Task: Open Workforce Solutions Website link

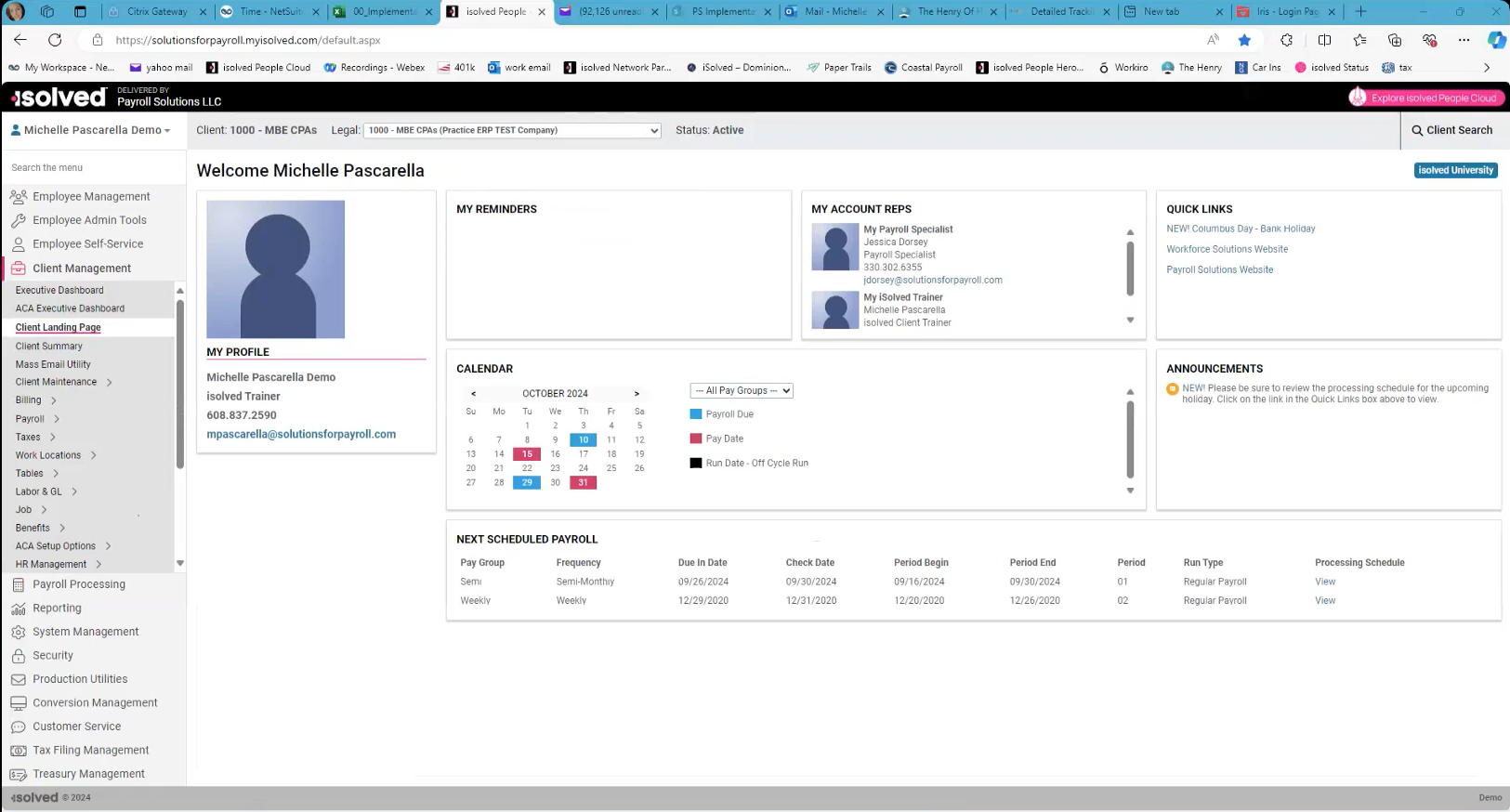Action: tap(1227, 249)
